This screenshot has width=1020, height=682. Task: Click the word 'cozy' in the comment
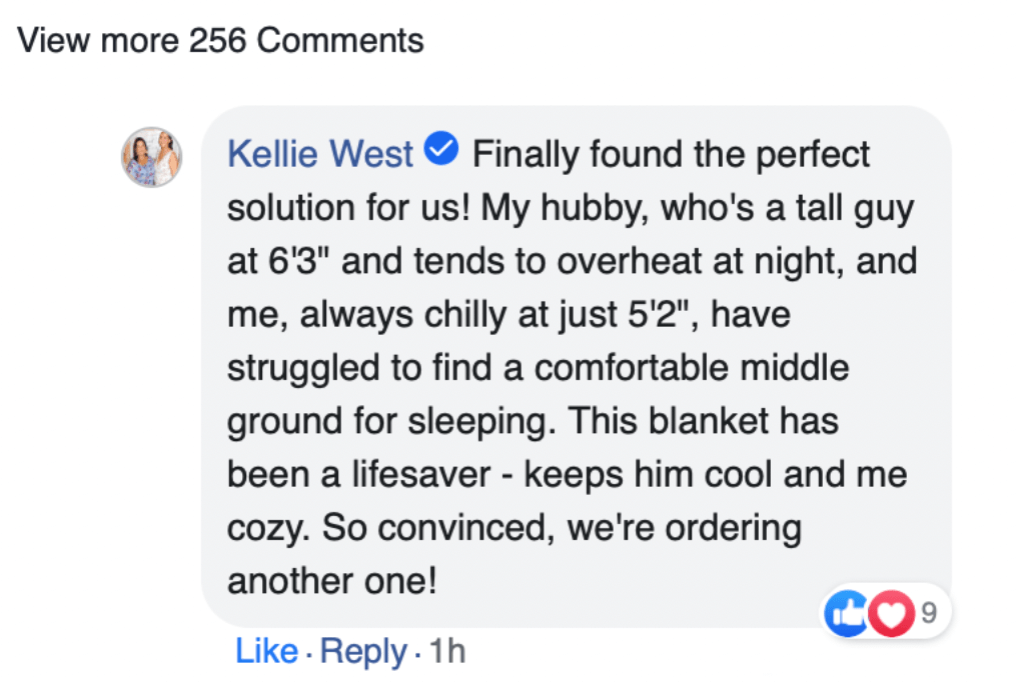click(264, 528)
